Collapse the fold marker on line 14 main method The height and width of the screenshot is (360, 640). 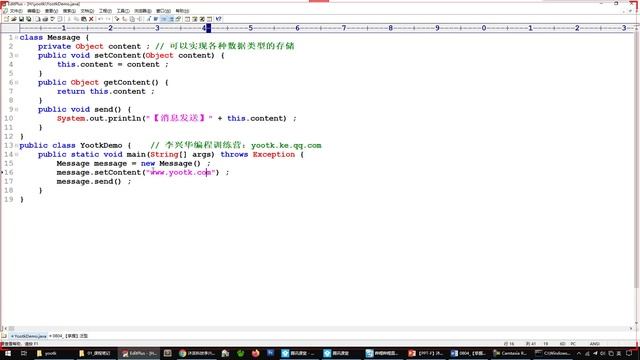pyautogui.click(x=16, y=154)
